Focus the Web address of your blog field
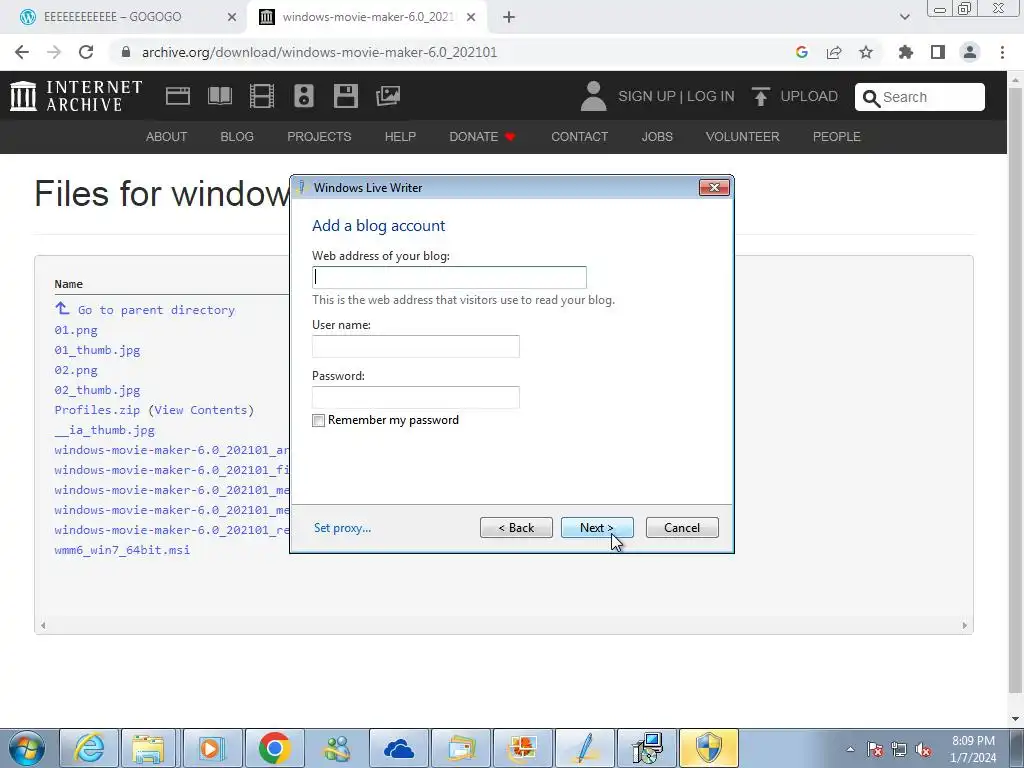The image size is (1024, 768). (449, 278)
